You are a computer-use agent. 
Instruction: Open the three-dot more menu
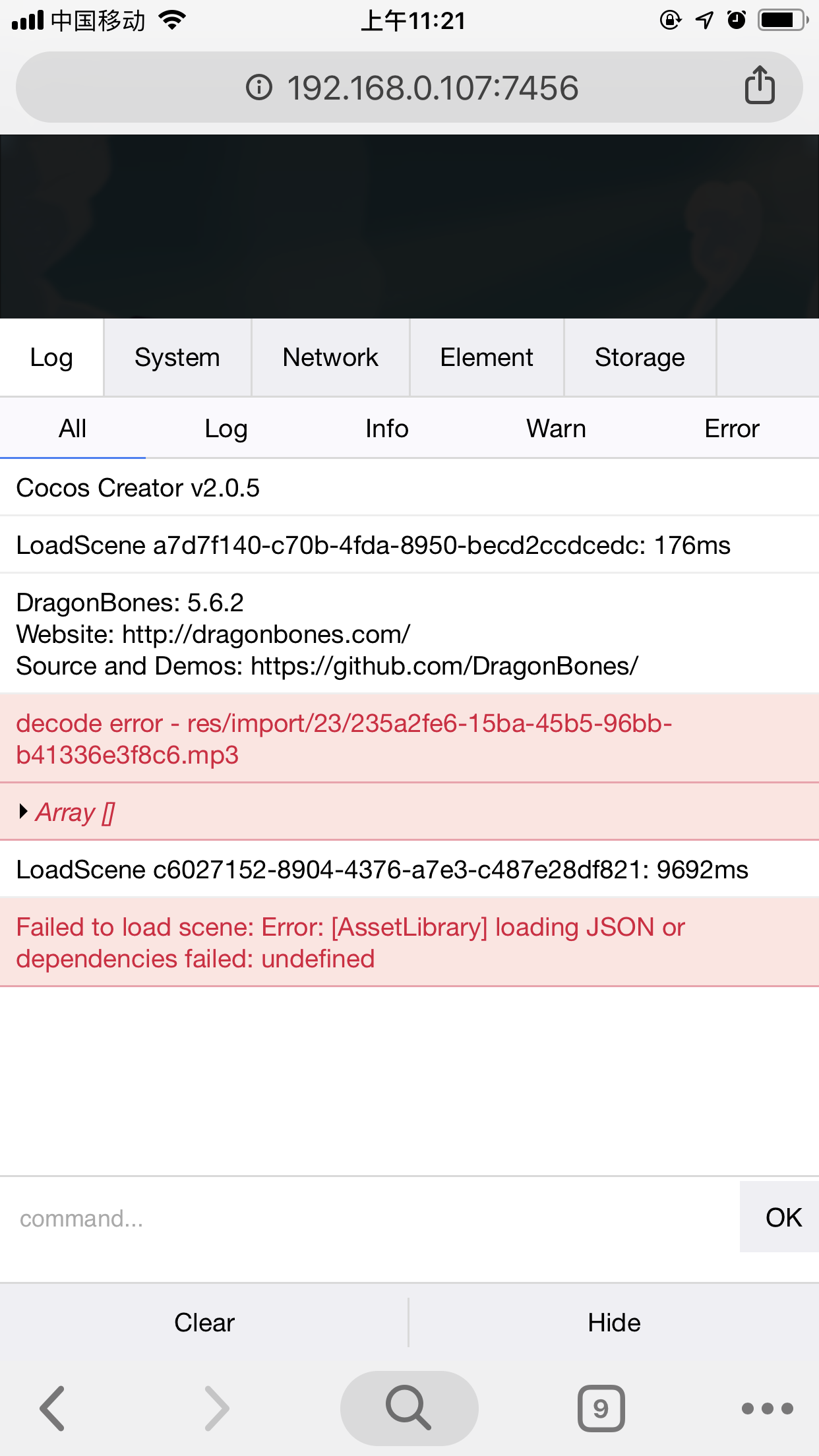767,1409
